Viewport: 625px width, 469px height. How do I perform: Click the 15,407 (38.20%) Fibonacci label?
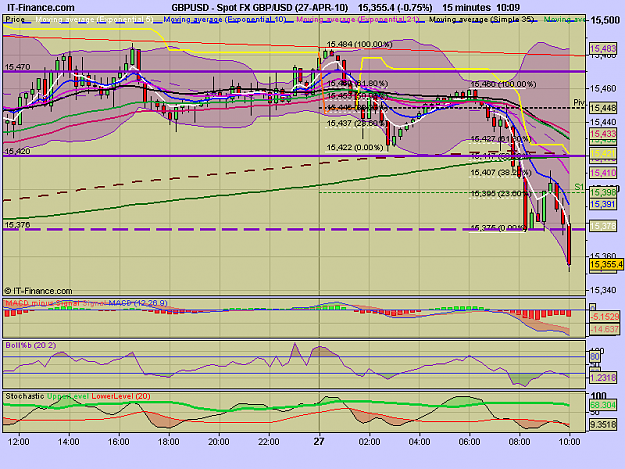501,173
